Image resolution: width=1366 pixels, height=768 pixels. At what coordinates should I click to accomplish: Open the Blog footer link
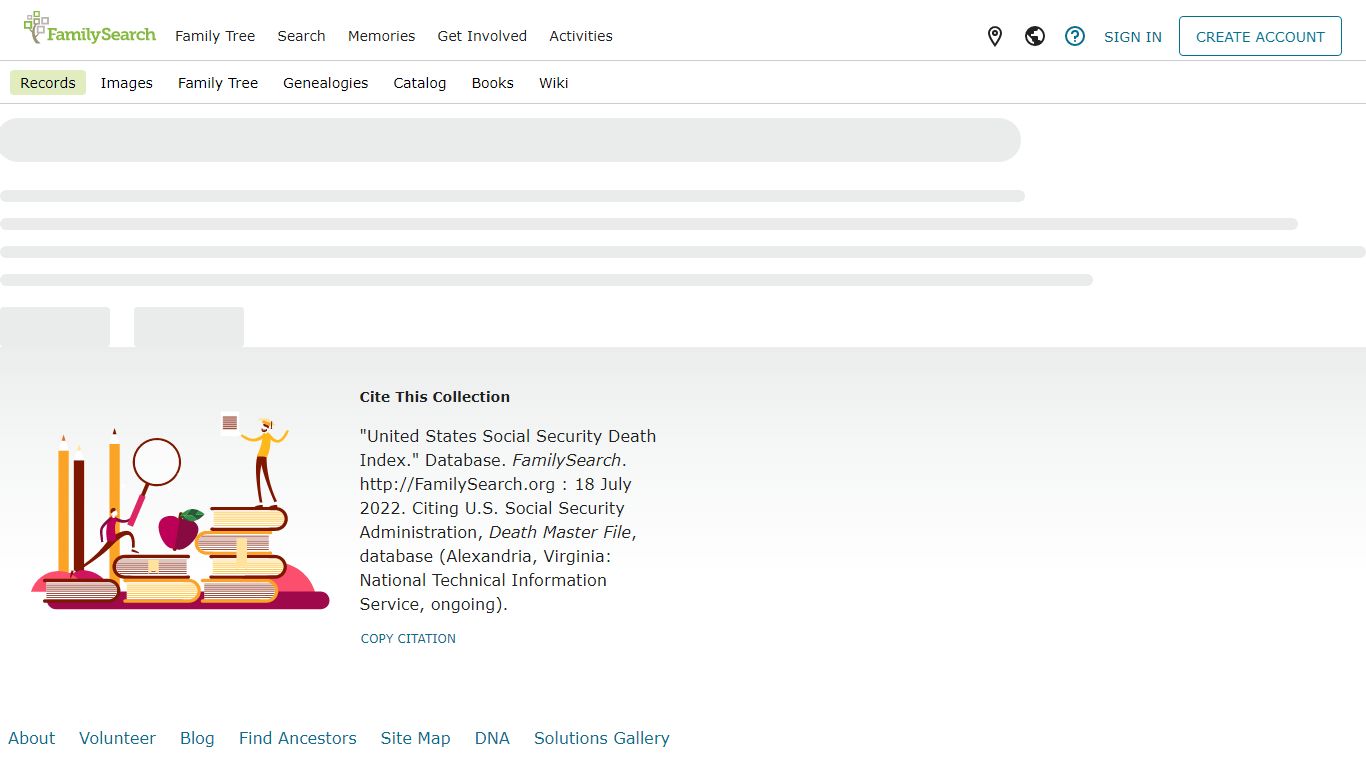pos(197,738)
